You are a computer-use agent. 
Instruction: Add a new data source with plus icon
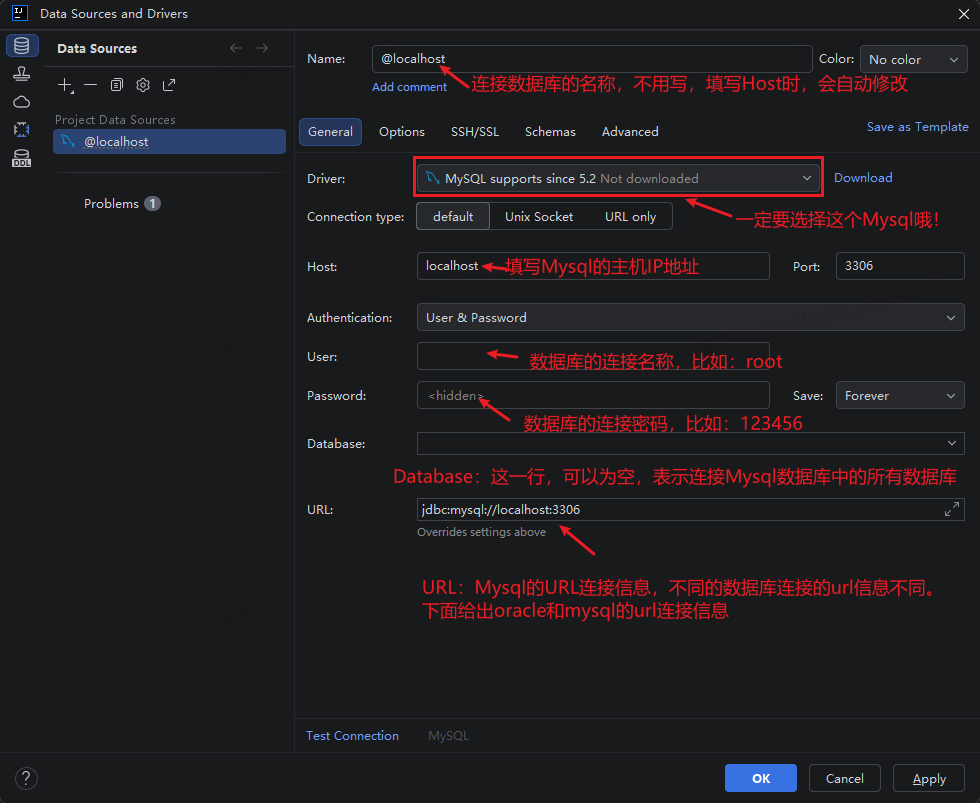click(x=65, y=85)
